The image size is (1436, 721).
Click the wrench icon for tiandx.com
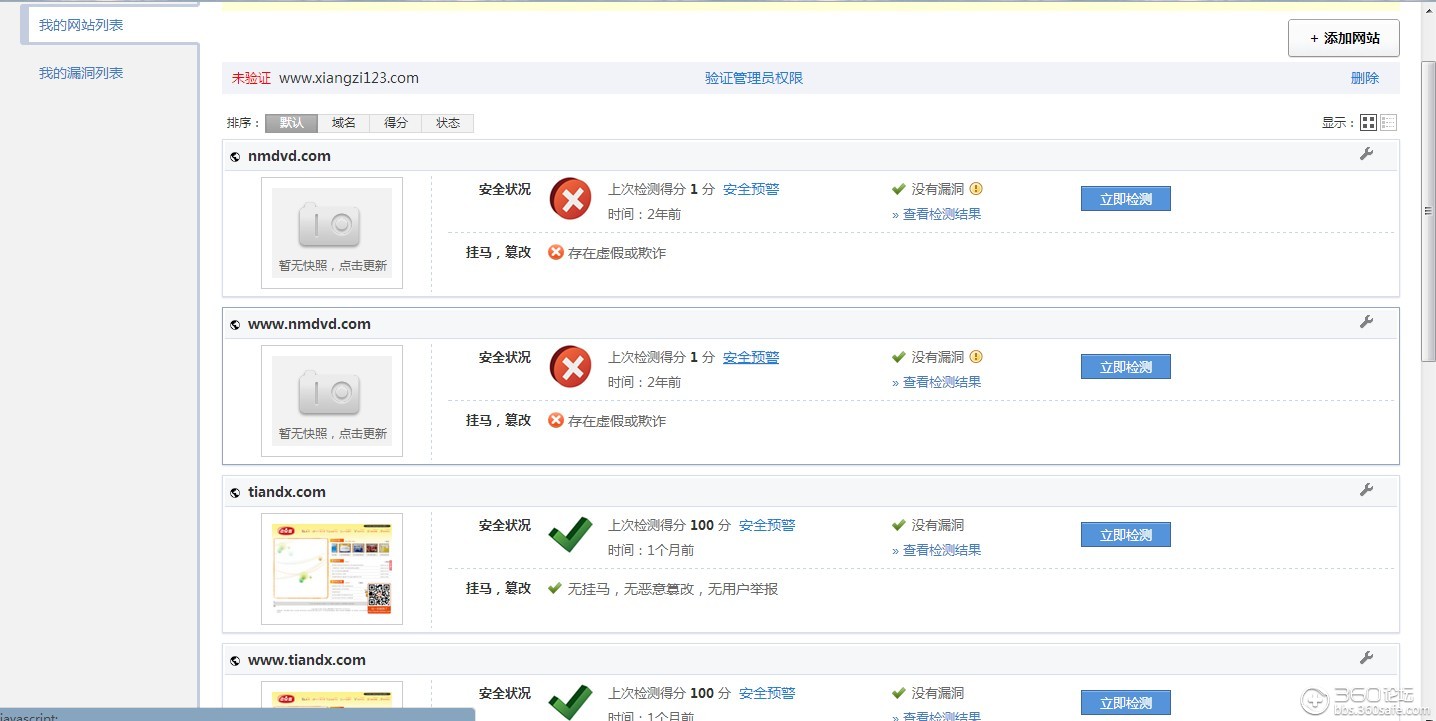click(x=1367, y=490)
